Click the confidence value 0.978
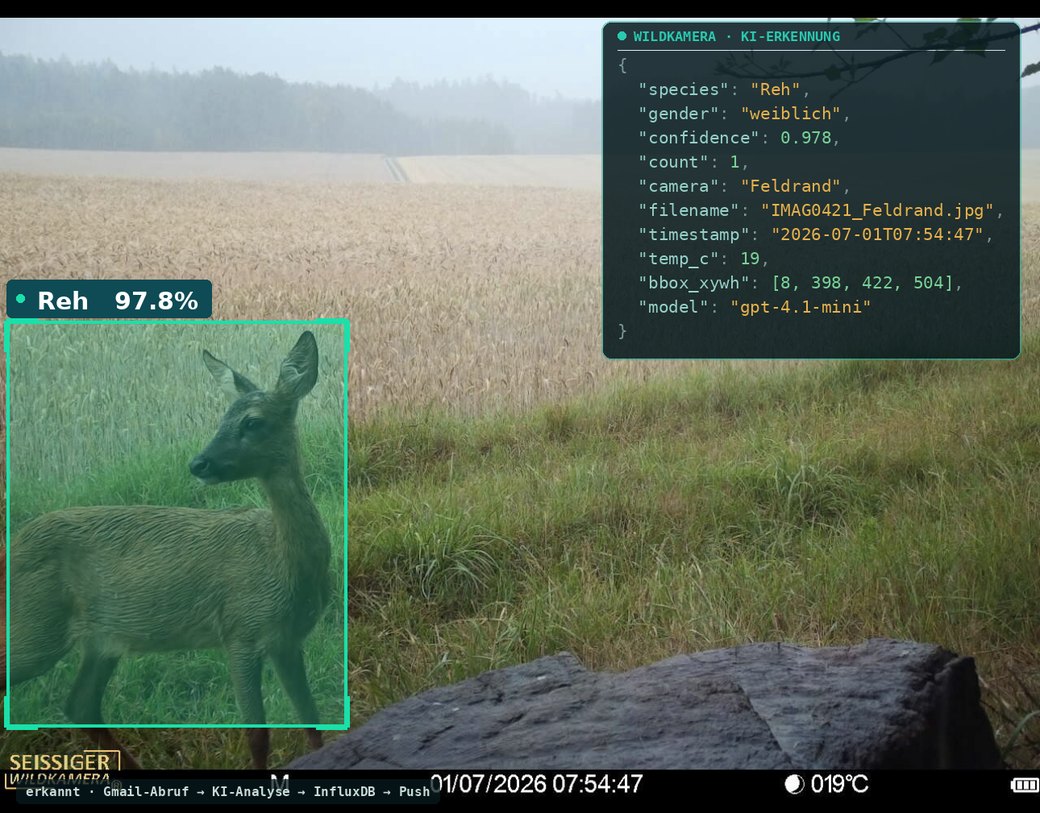Image resolution: width=1040 pixels, height=813 pixels. point(806,138)
